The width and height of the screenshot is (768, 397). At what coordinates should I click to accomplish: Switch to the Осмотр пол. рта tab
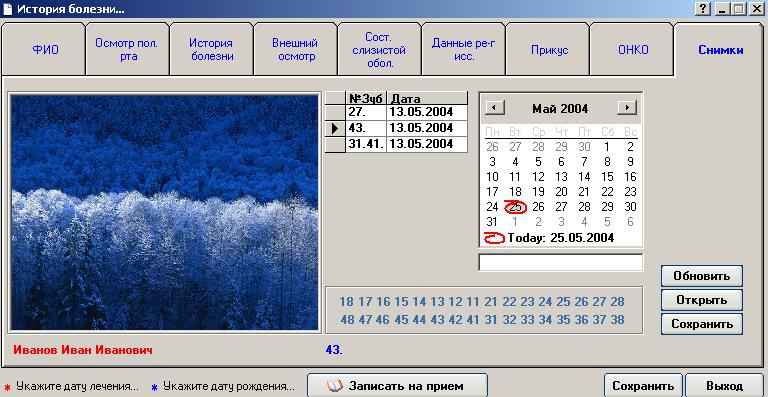tap(127, 49)
